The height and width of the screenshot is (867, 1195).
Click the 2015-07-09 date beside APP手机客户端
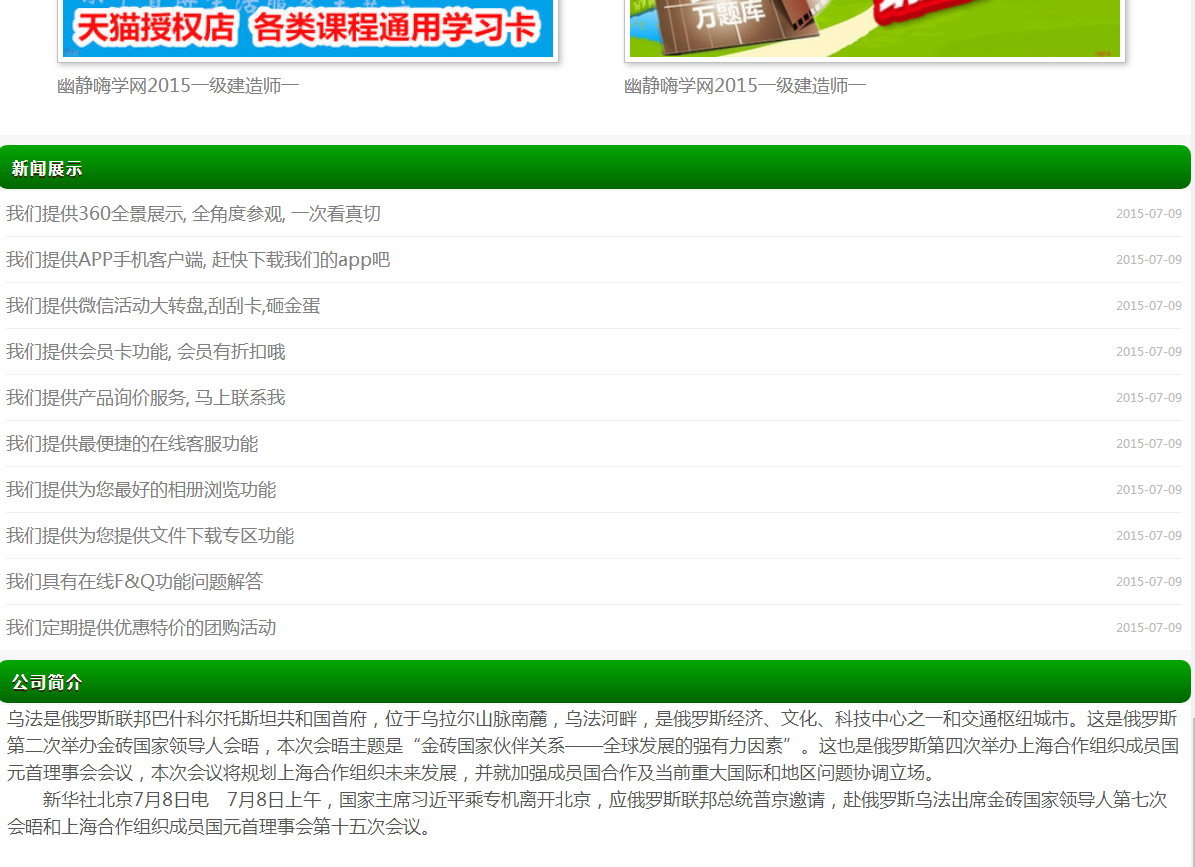(x=1149, y=260)
